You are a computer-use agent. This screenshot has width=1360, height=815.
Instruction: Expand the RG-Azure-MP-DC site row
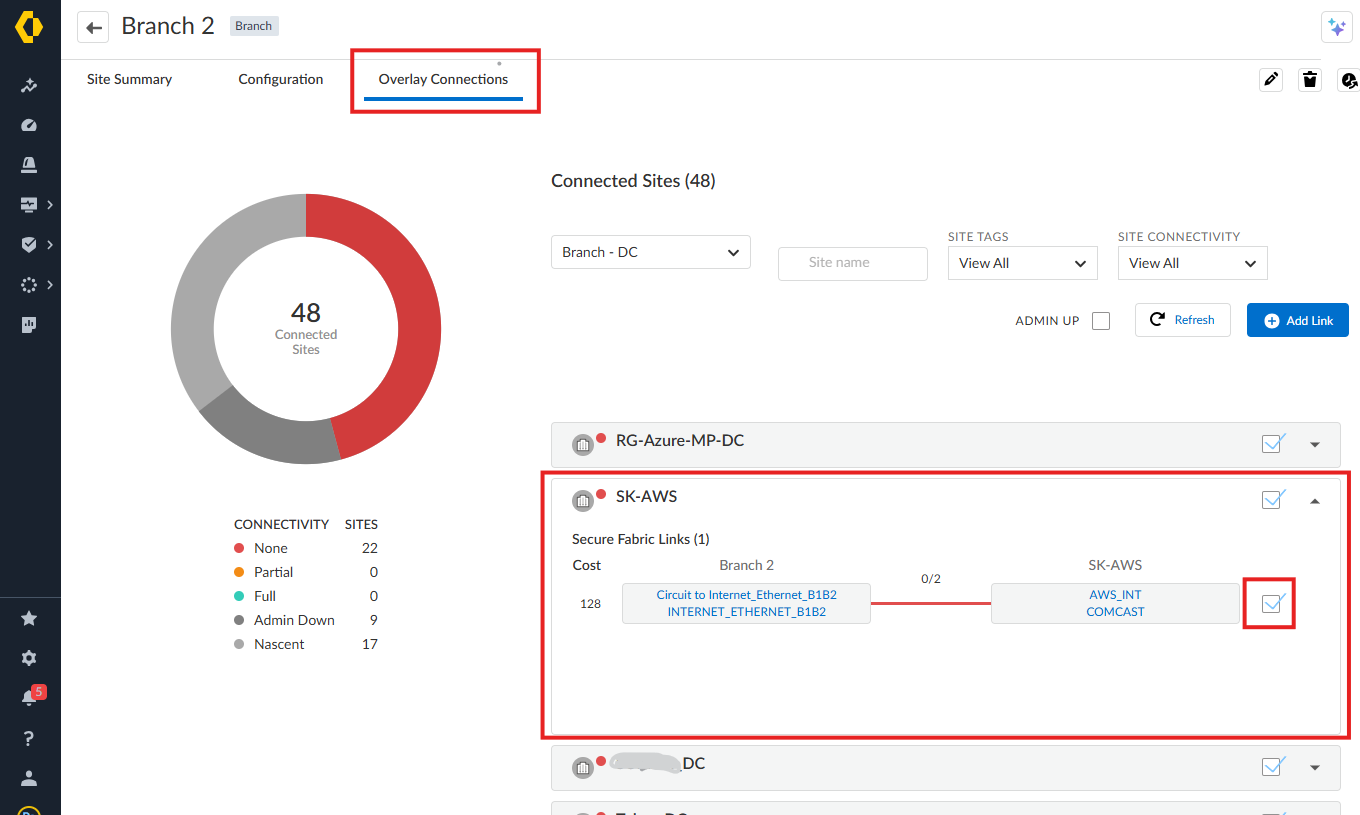click(1315, 445)
